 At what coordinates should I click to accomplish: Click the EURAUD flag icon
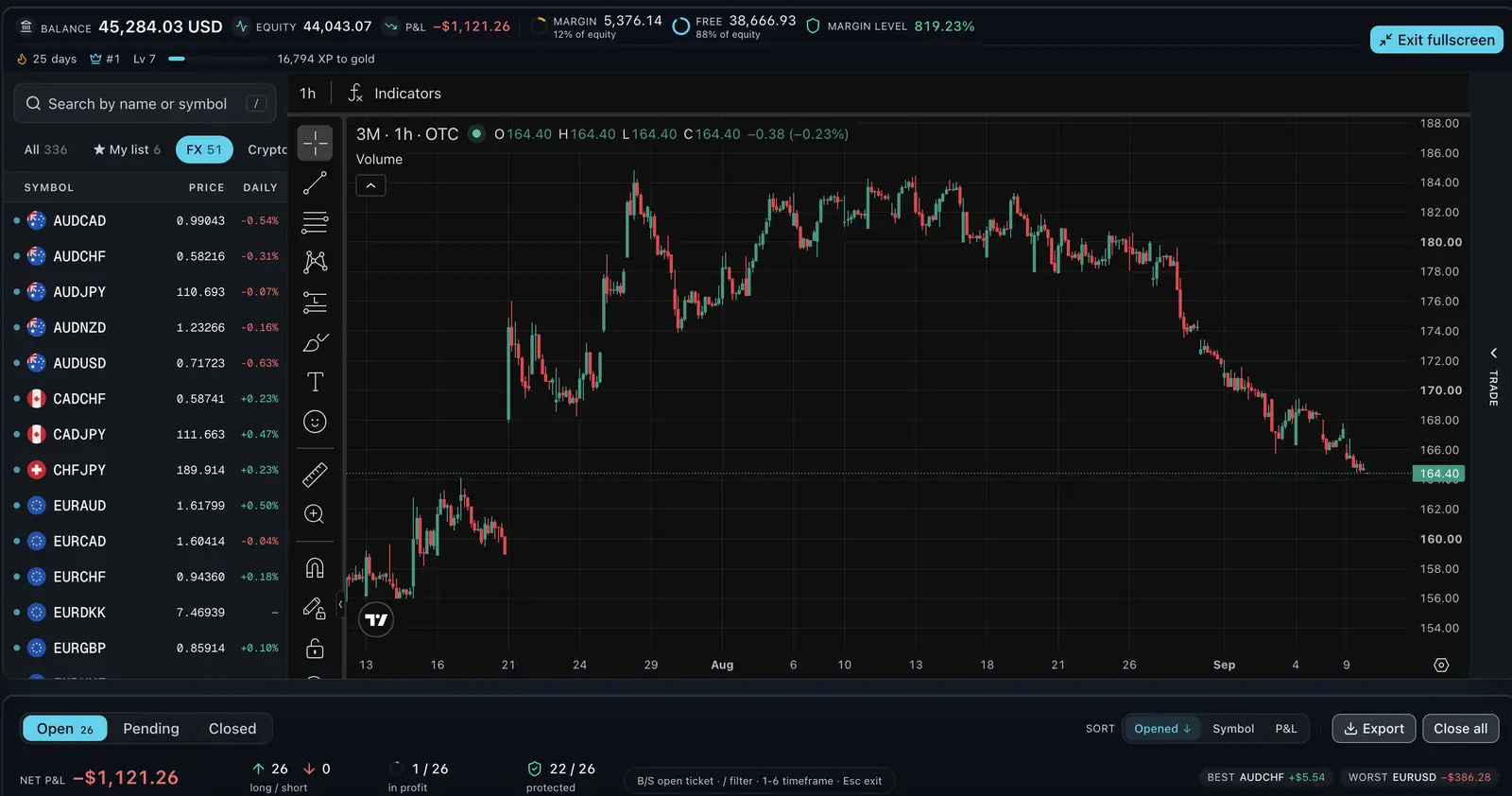tap(37, 506)
